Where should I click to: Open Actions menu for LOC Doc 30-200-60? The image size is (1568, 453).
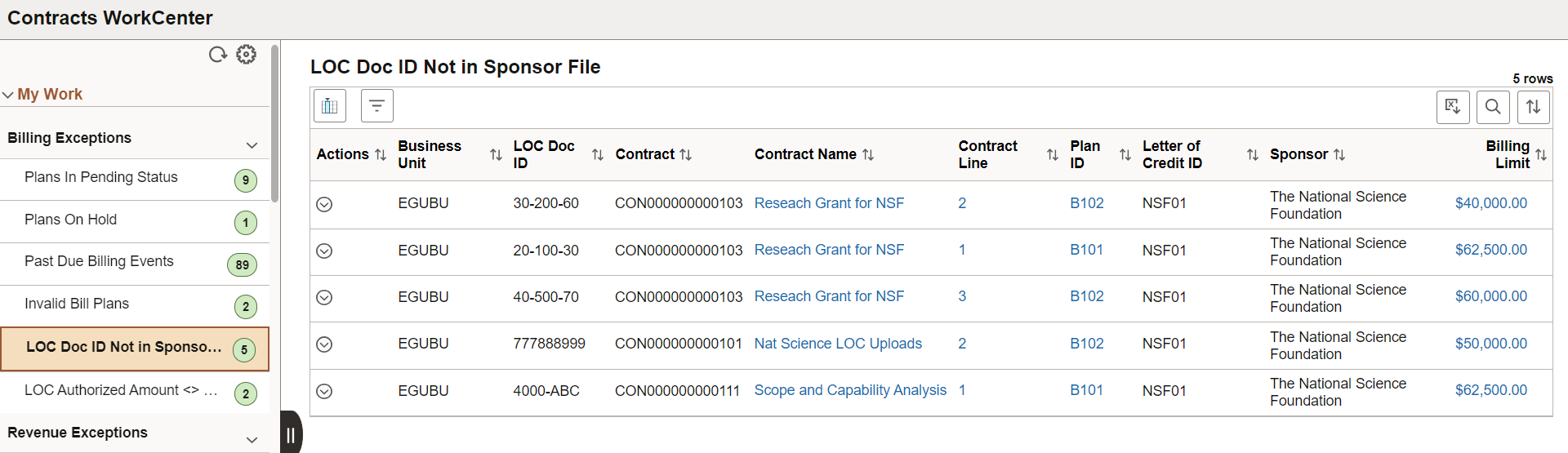coord(324,204)
